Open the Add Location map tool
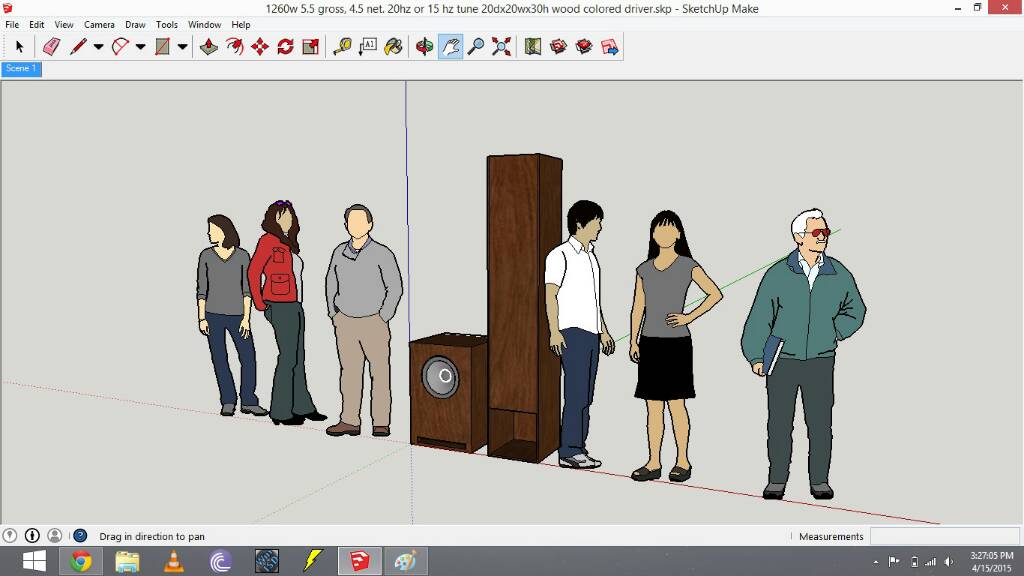 point(533,46)
